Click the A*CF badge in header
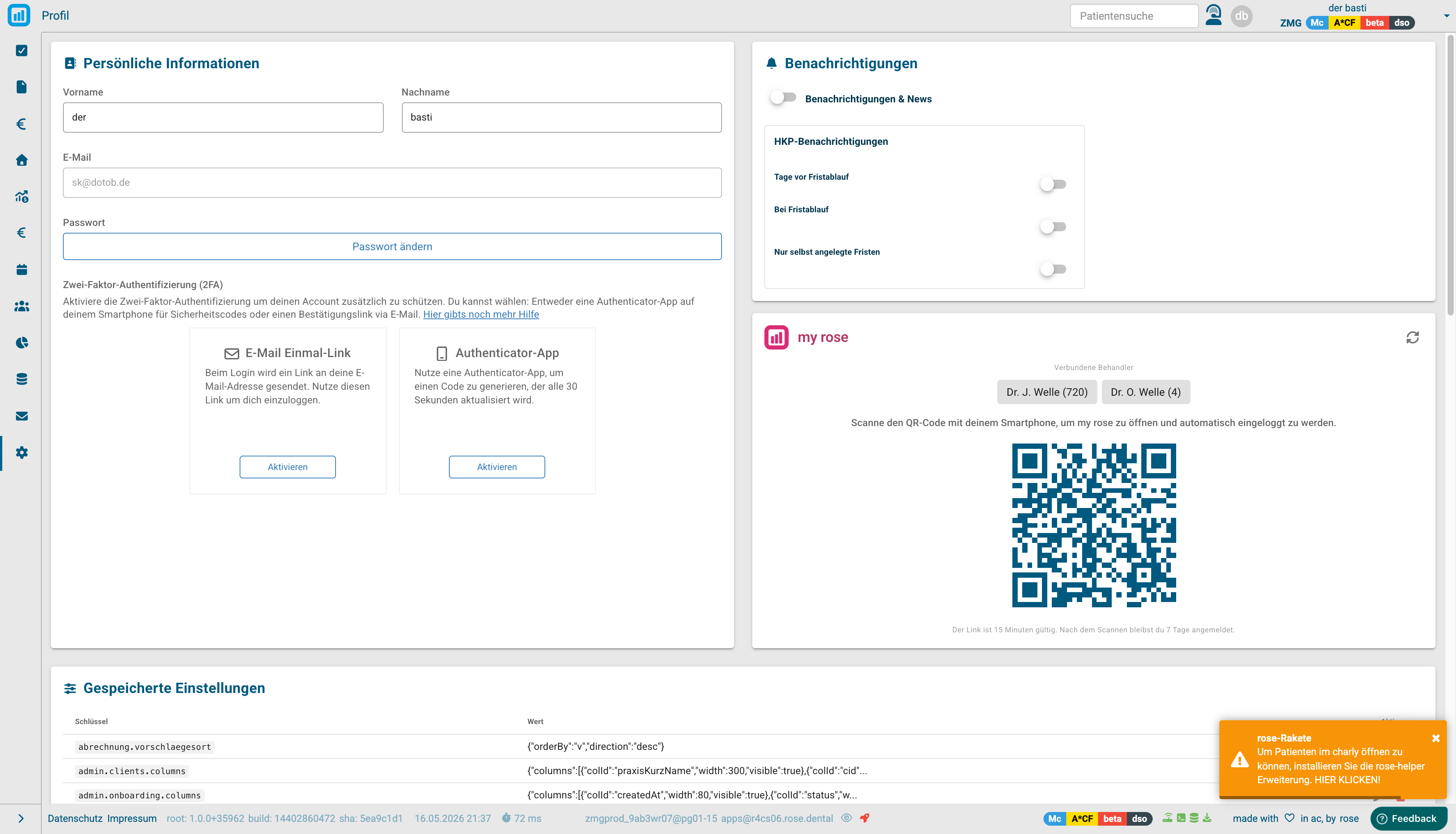 [x=1344, y=23]
